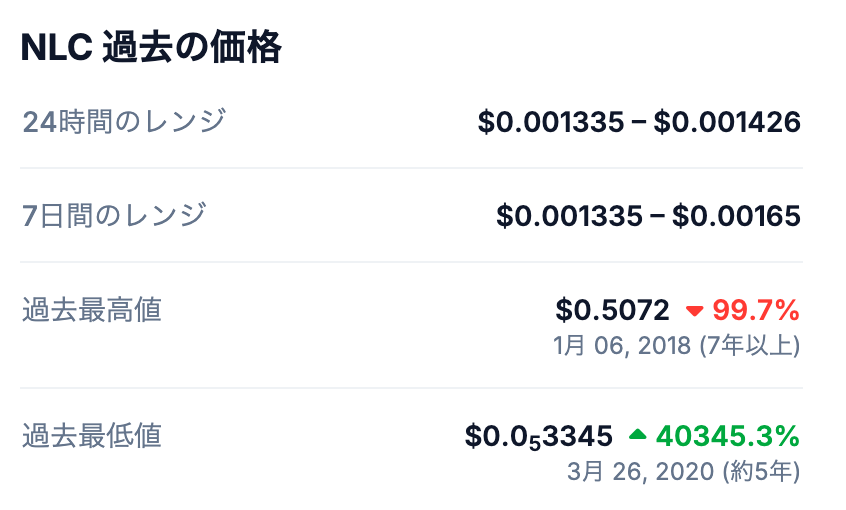Click the 24-hour low value $0.001335

tap(551, 122)
